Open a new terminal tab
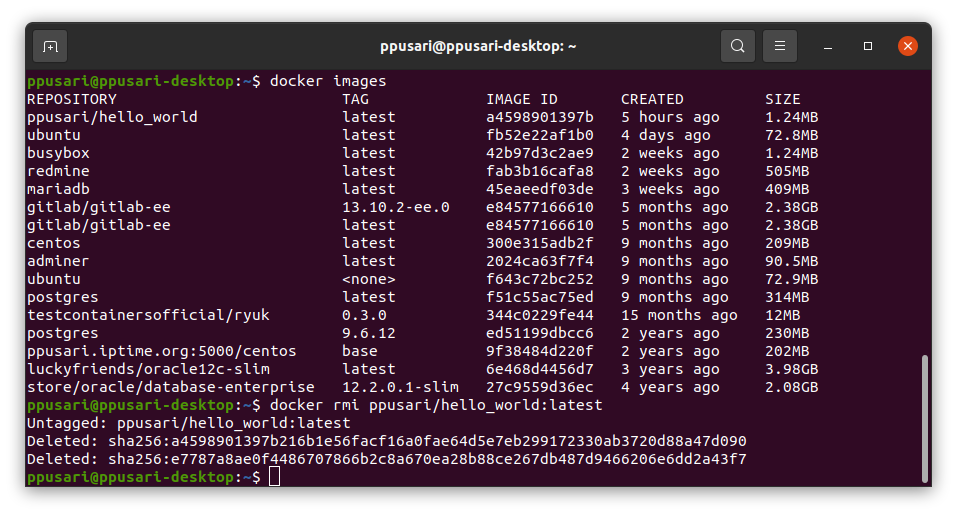 pyautogui.click(x=50, y=46)
